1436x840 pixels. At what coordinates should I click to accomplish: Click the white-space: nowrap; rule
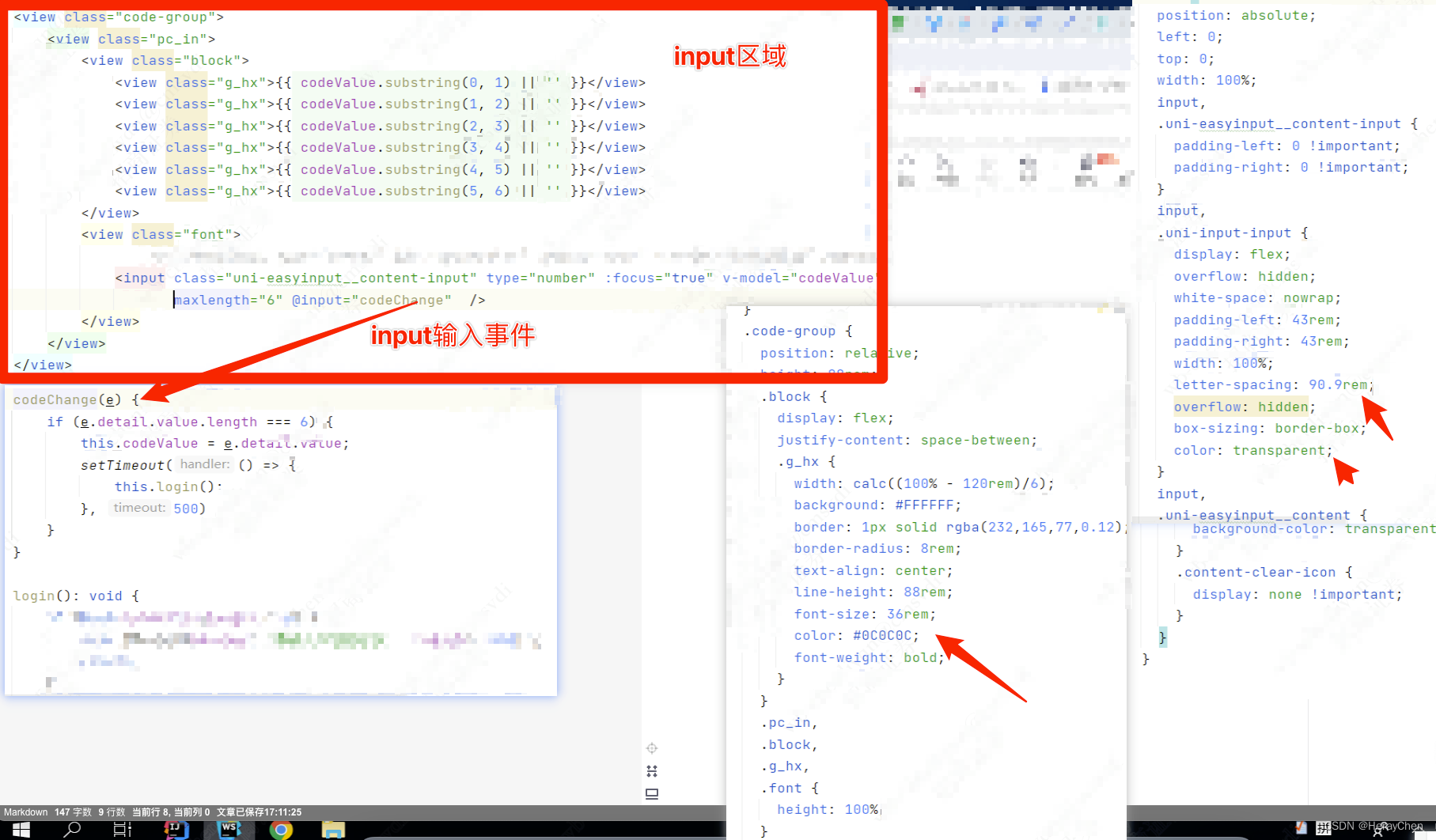pos(1257,298)
